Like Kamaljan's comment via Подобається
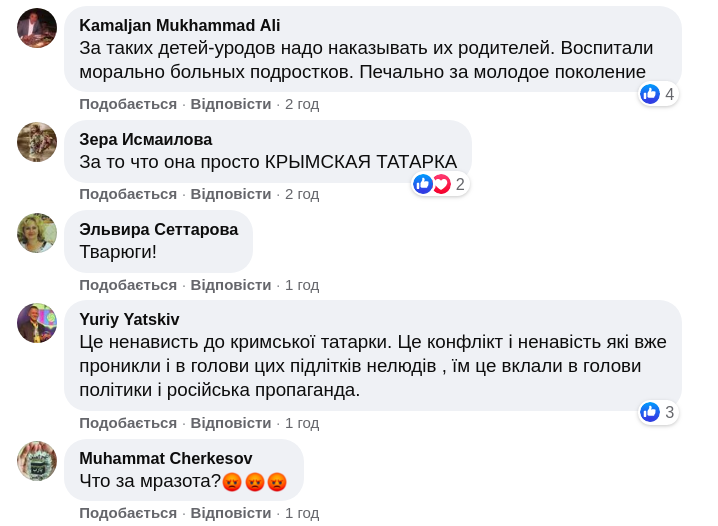 pos(128,104)
